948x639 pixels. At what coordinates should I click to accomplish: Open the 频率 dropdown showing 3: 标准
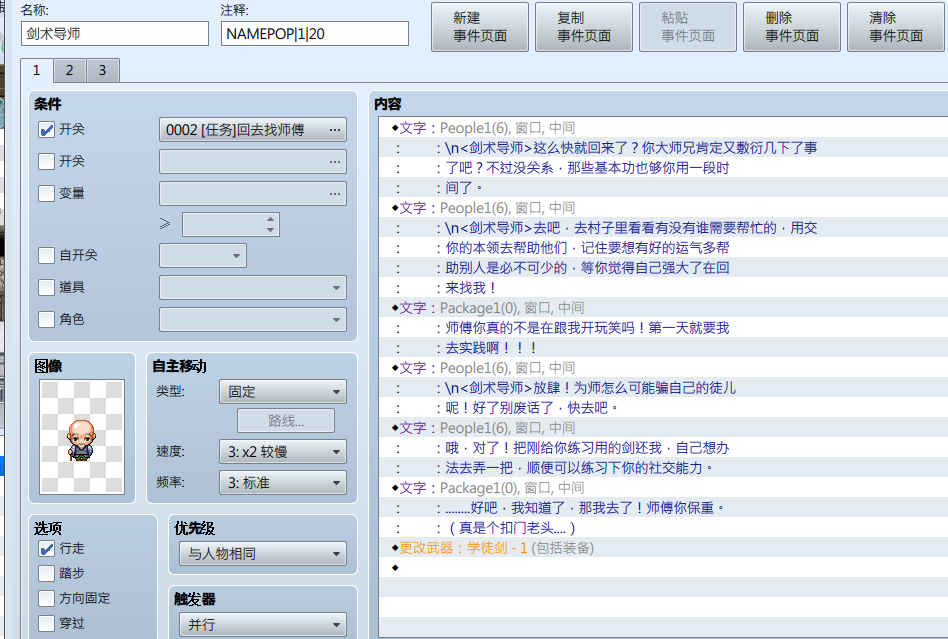click(283, 483)
